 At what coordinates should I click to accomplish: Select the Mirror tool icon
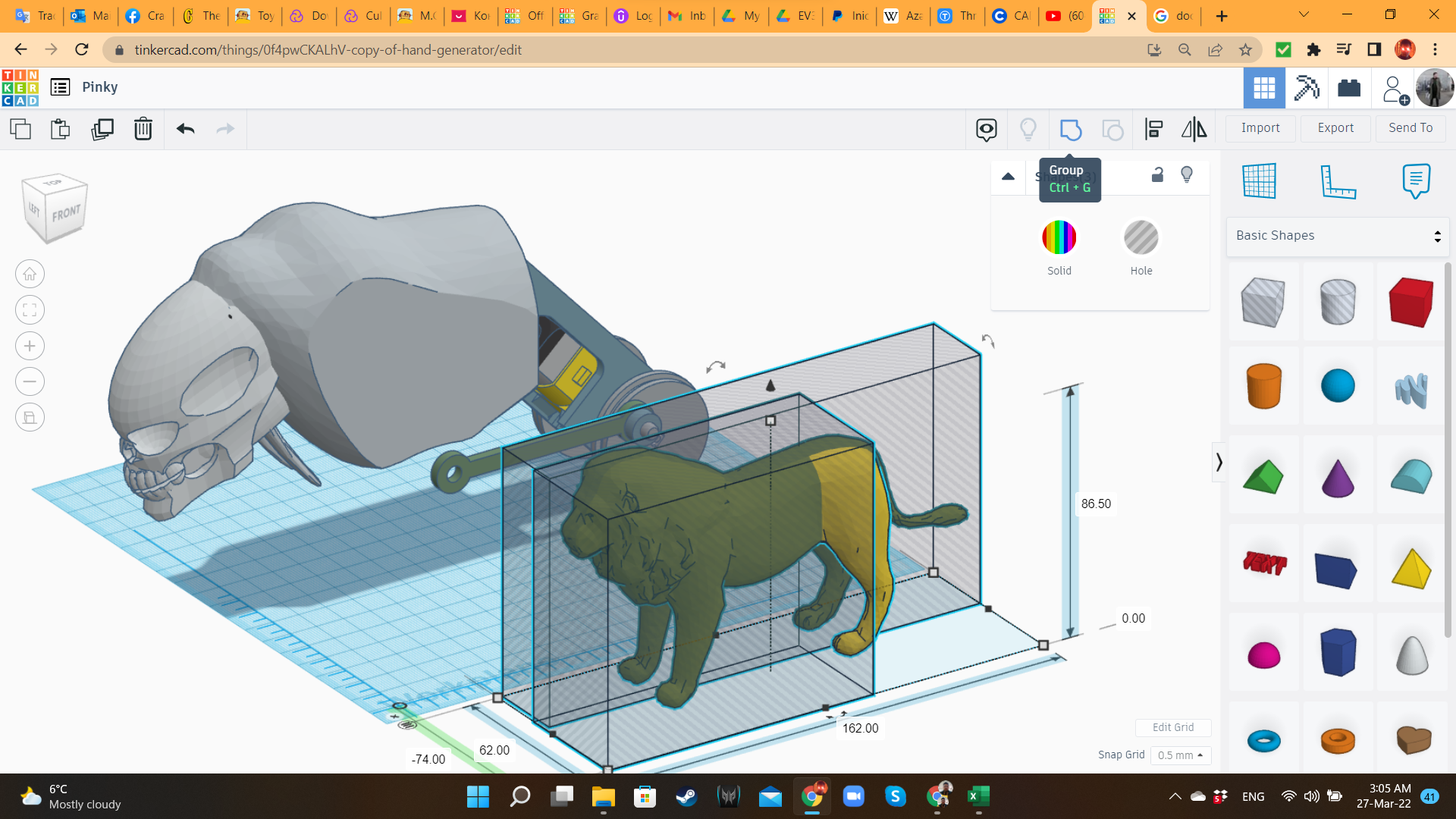pos(1194,130)
